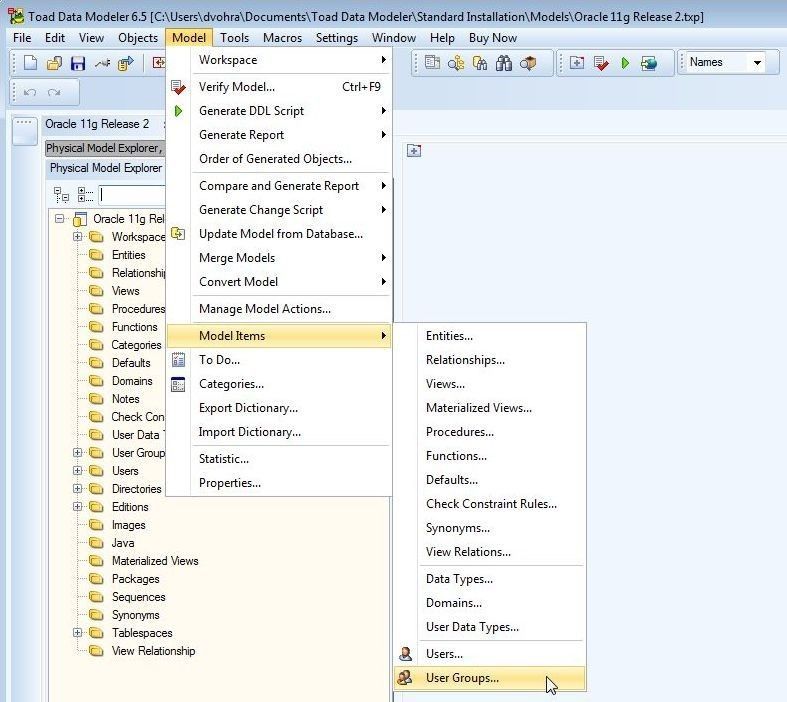Open the Settings menu
This screenshot has width=787, height=702.
[337, 38]
